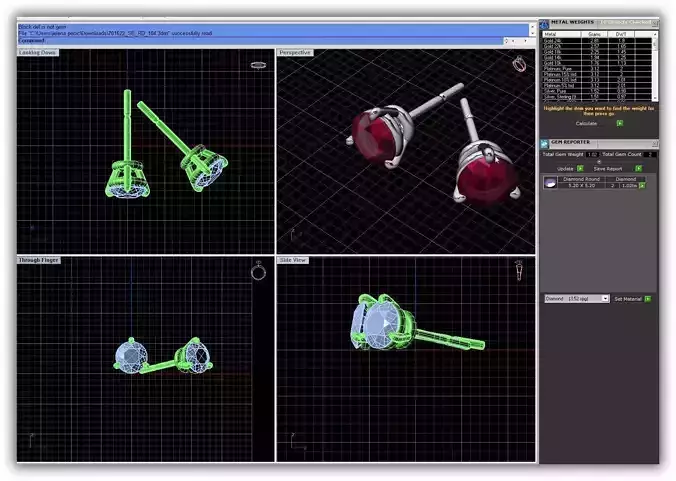This screenshot has height=481, width=676.
Task: Select the Silver Pure row
Action: [597, 91]
